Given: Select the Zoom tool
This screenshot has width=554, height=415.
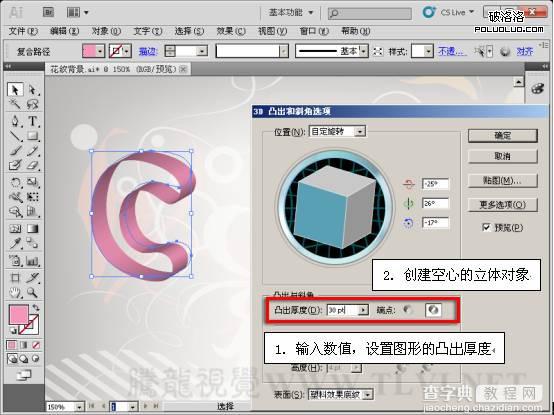Looking at the screenshot, I should point(33,292).
